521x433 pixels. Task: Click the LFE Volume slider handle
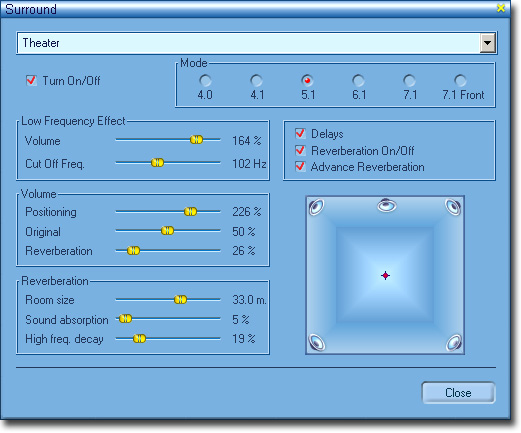[x=196, y=140]
